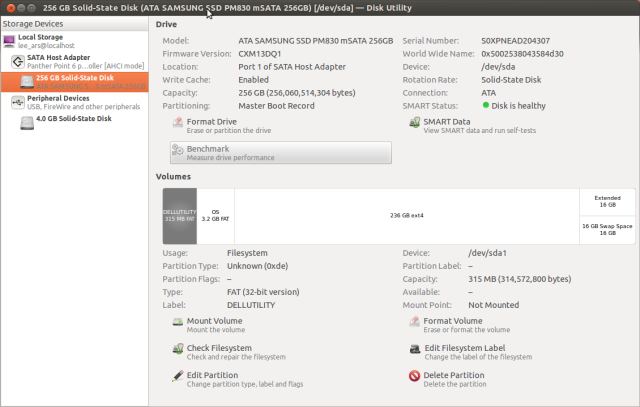Click the Mount Volume drive icon
The width and height of the screenshot is (640, 407).
click(x=178, y=322)
